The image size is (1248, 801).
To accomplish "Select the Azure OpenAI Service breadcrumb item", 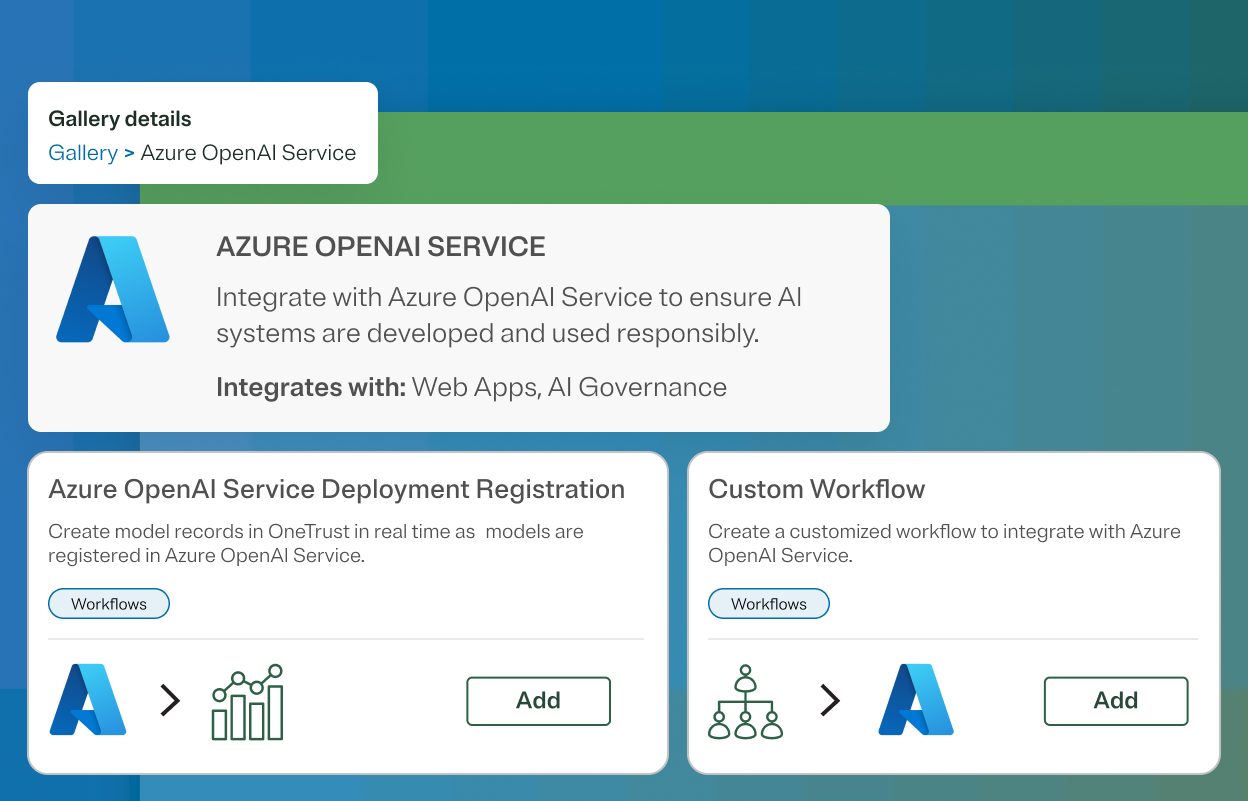I will [248, 152].
